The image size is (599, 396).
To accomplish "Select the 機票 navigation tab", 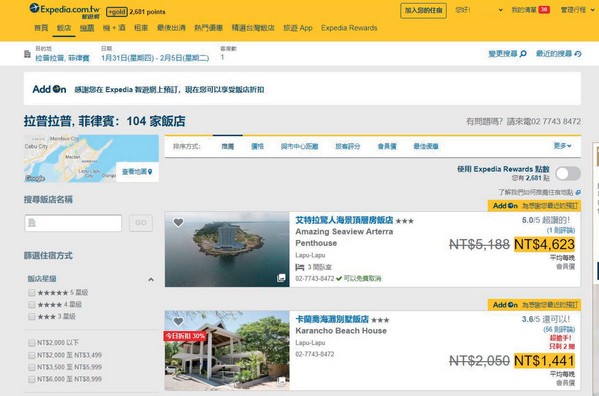I will coord(87,28).
